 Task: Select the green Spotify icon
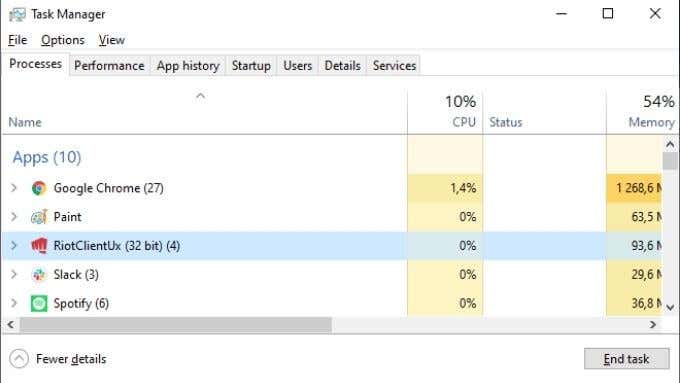pos(39,303)
